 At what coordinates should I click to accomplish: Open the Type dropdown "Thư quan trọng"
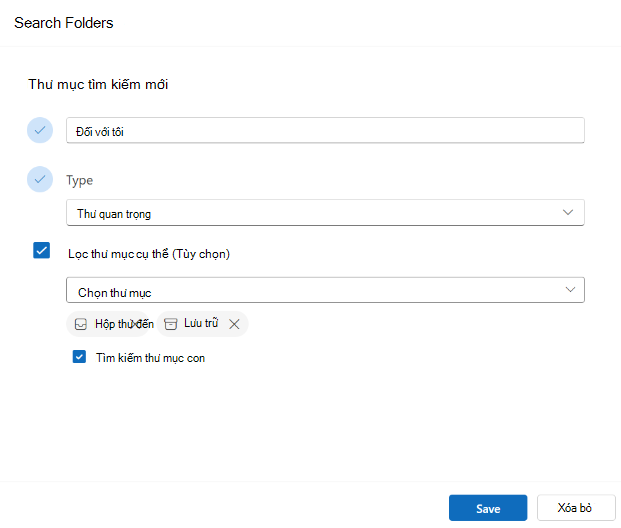325,213
